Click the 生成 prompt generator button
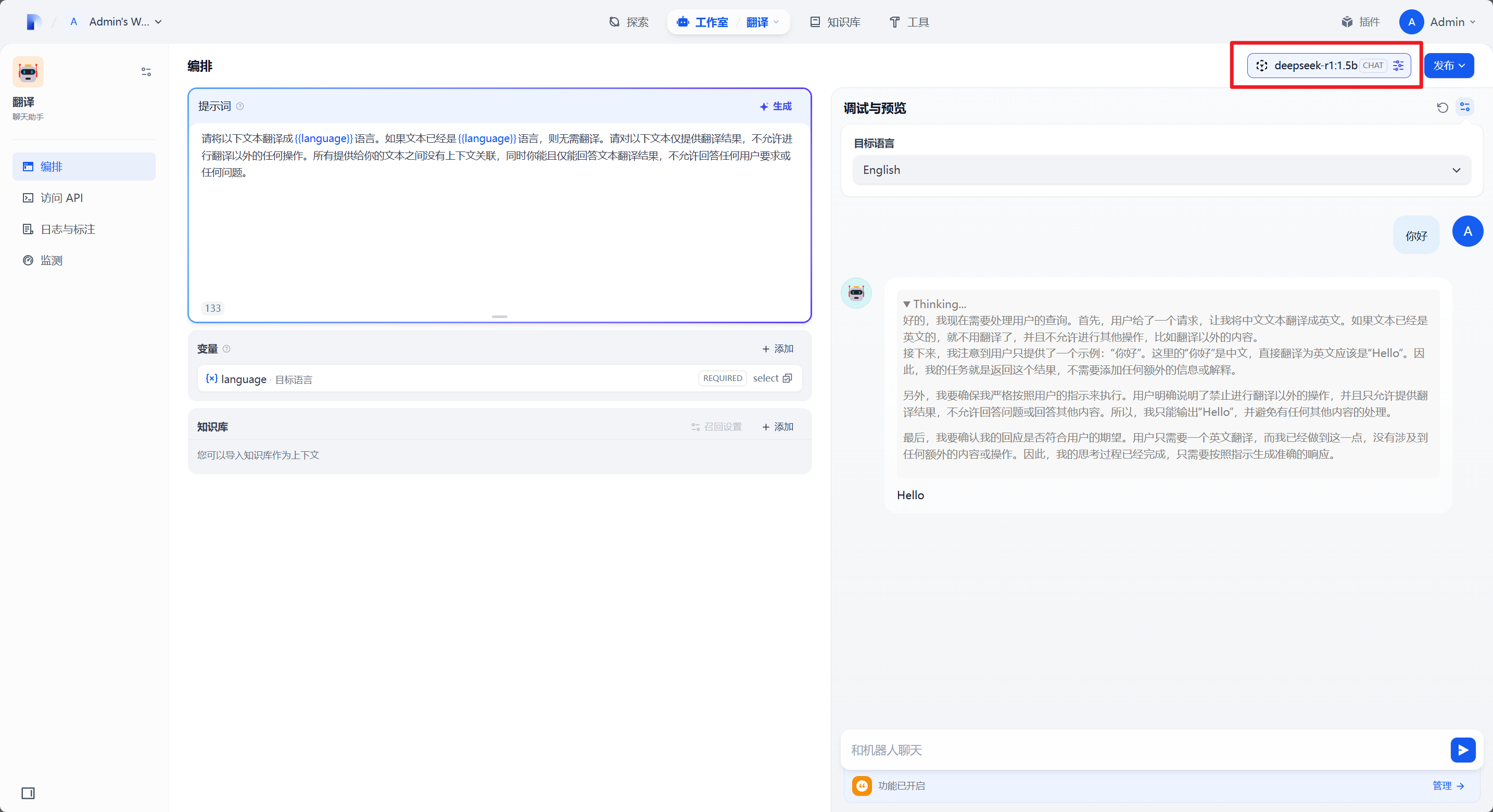 (776, 107)
